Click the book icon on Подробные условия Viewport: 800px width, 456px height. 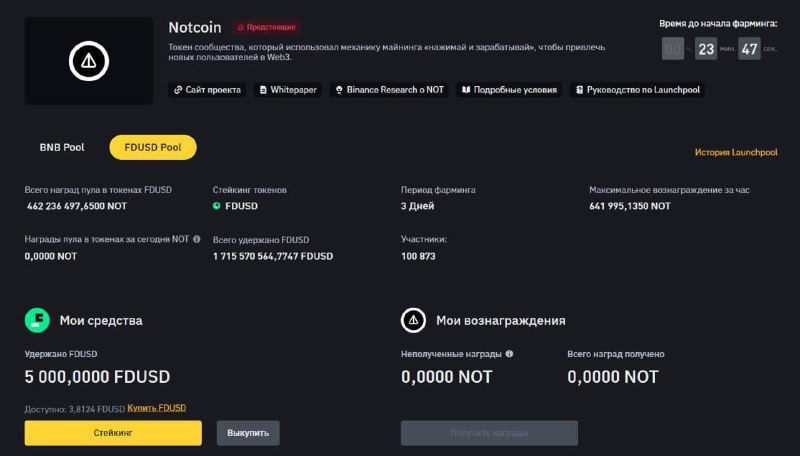(x=466, y=90)
